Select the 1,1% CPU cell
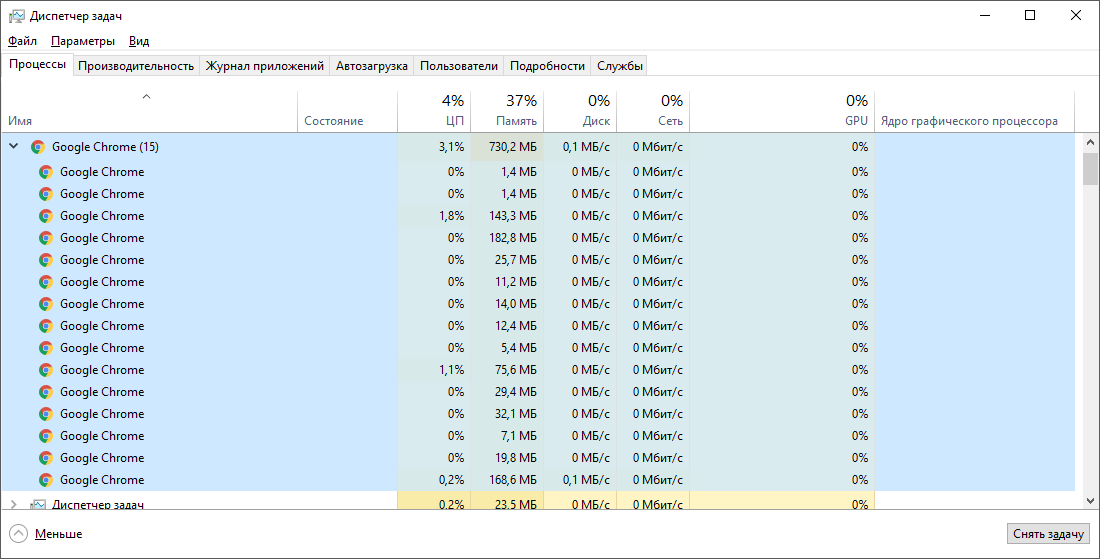 click(434, 370)
